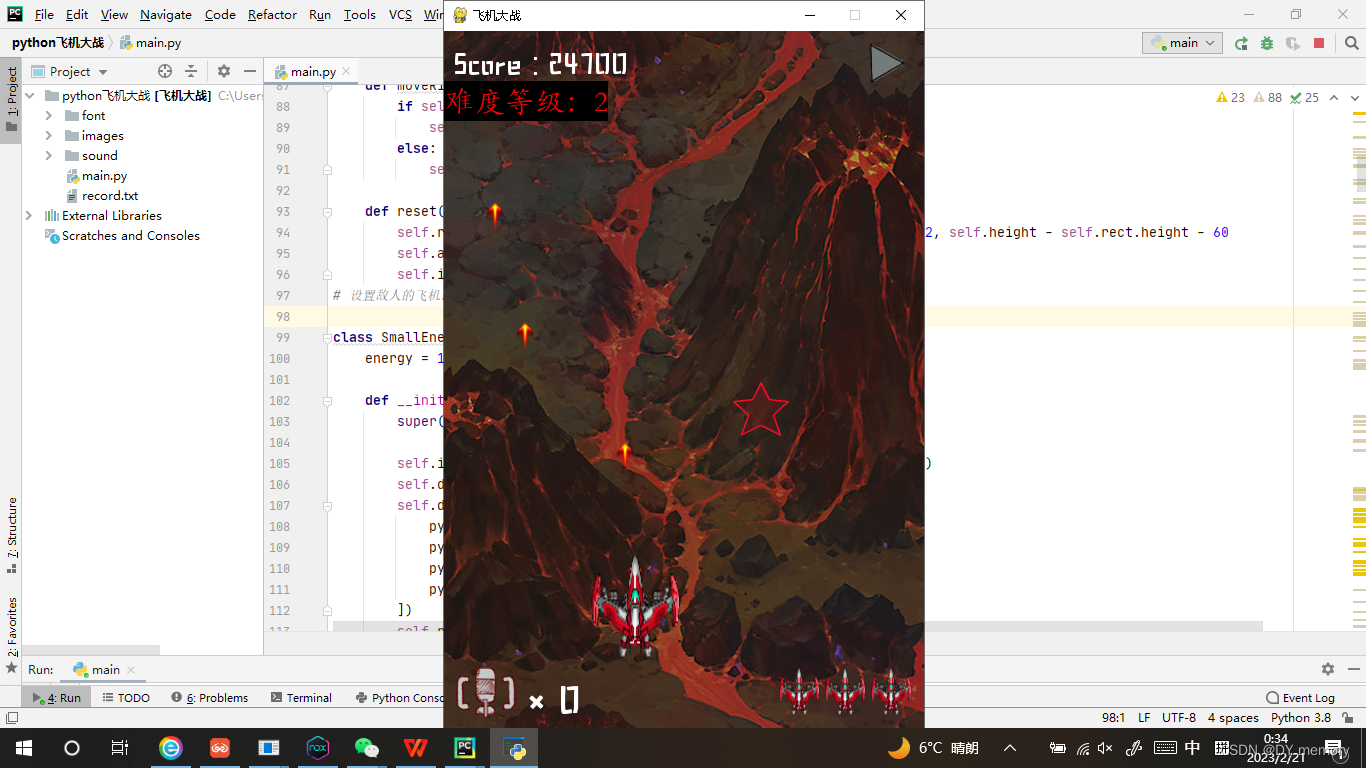Click the 360 browser taskbar icon

(x=171, y=747)
